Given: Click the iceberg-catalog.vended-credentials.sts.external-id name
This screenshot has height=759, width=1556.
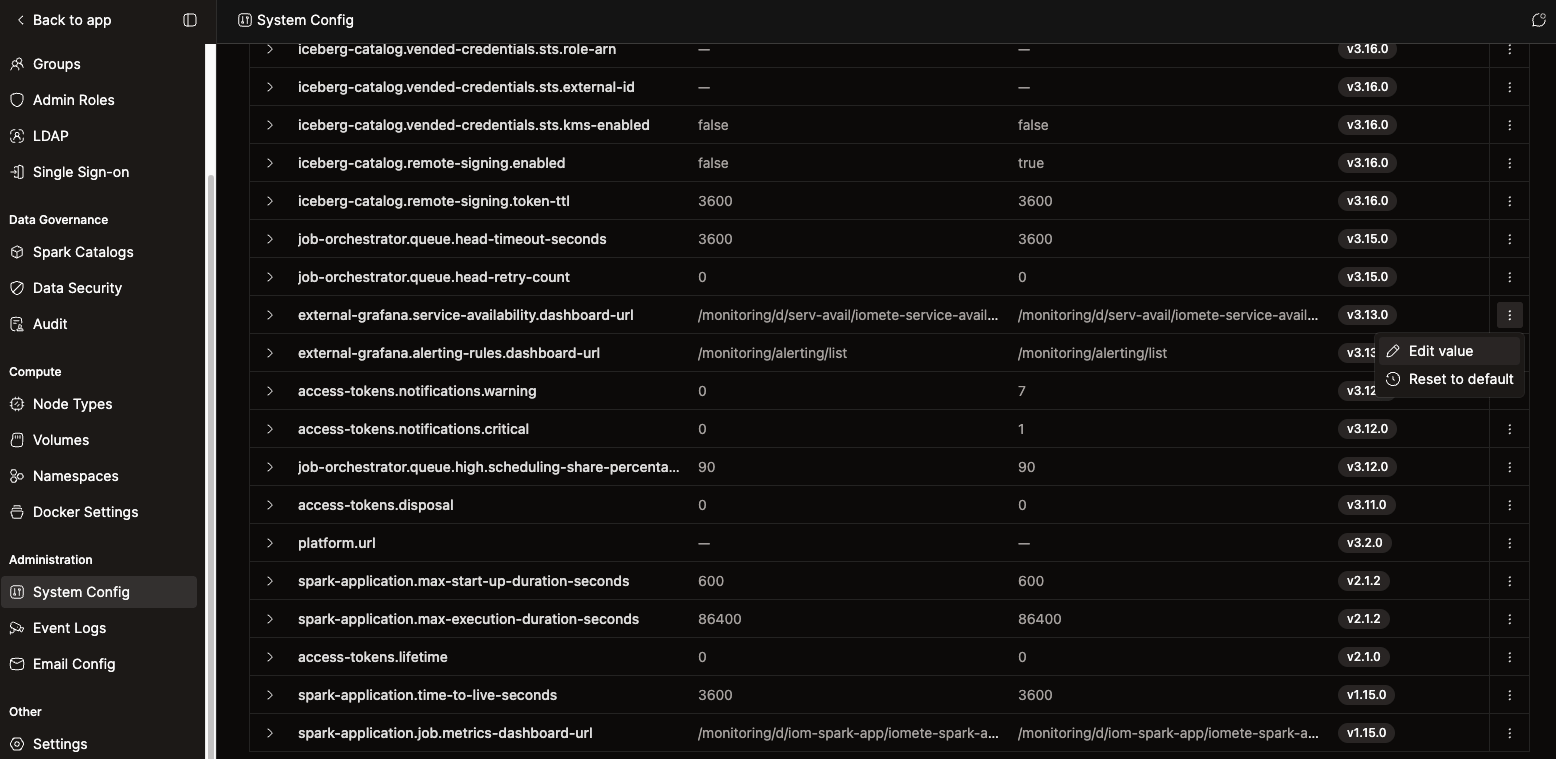Looking at the screenshot, I should tap(466, 87).
